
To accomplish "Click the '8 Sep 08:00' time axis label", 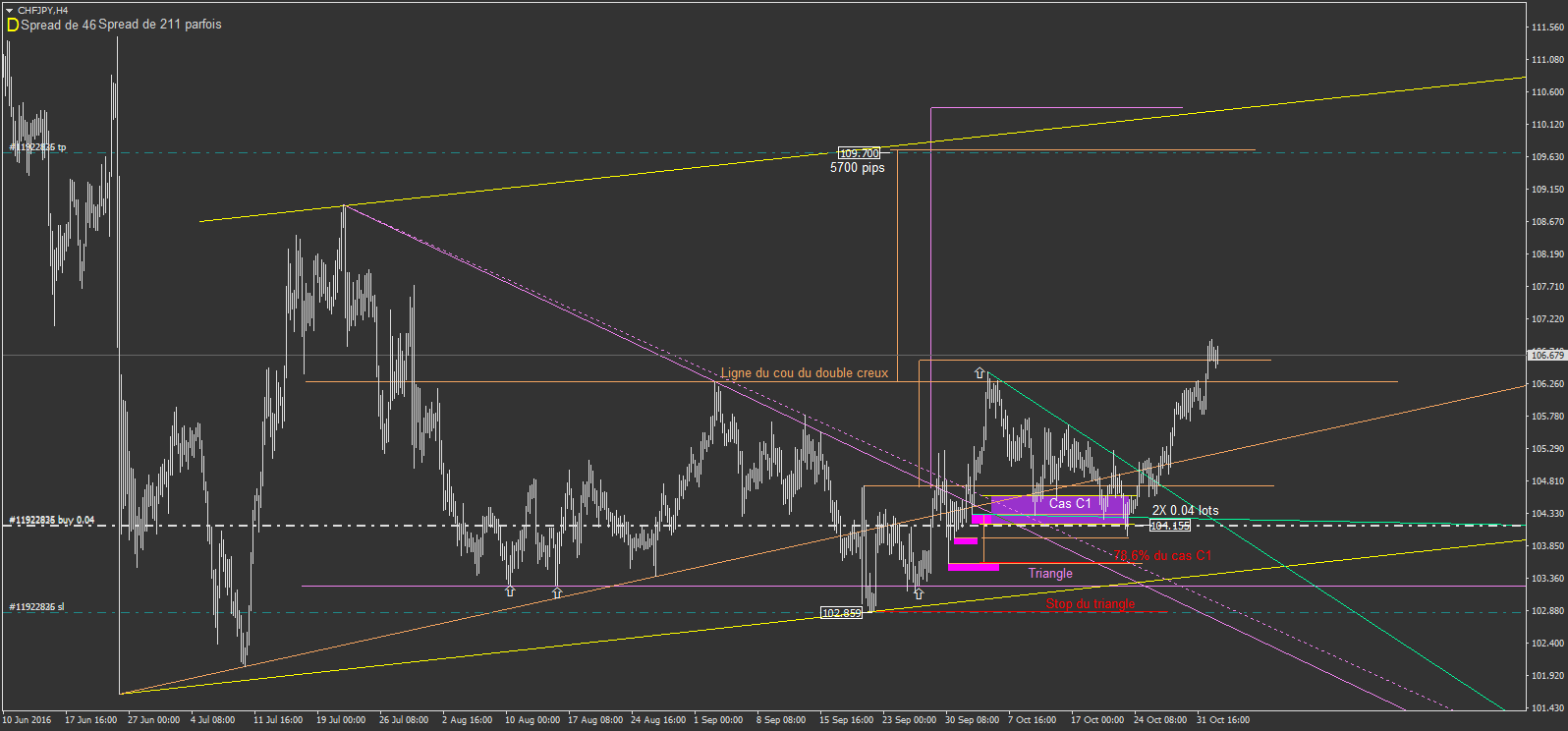I will pos(781,720).
